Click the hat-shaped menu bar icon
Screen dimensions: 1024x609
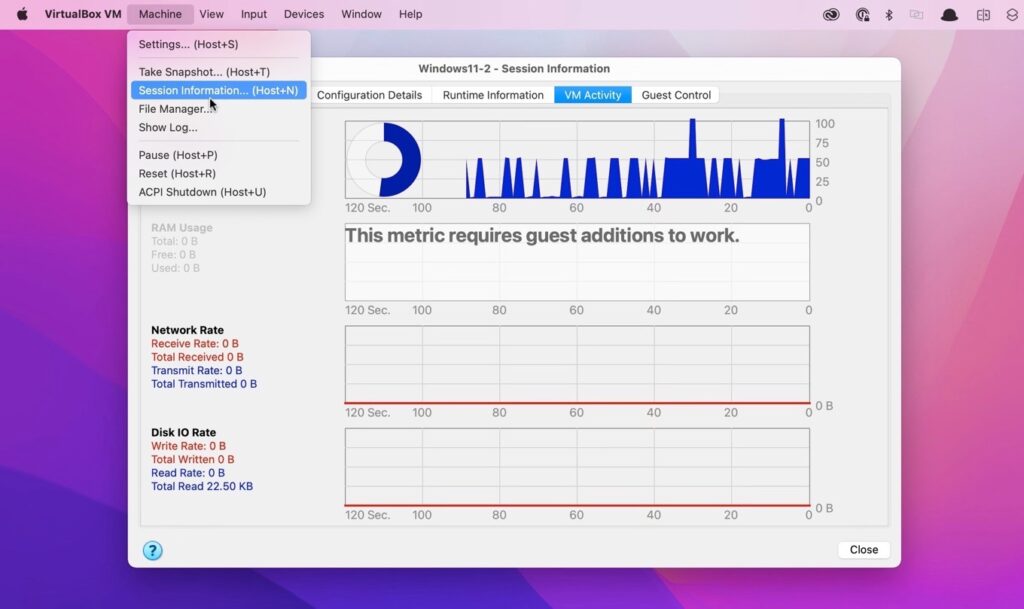point(949,15)
